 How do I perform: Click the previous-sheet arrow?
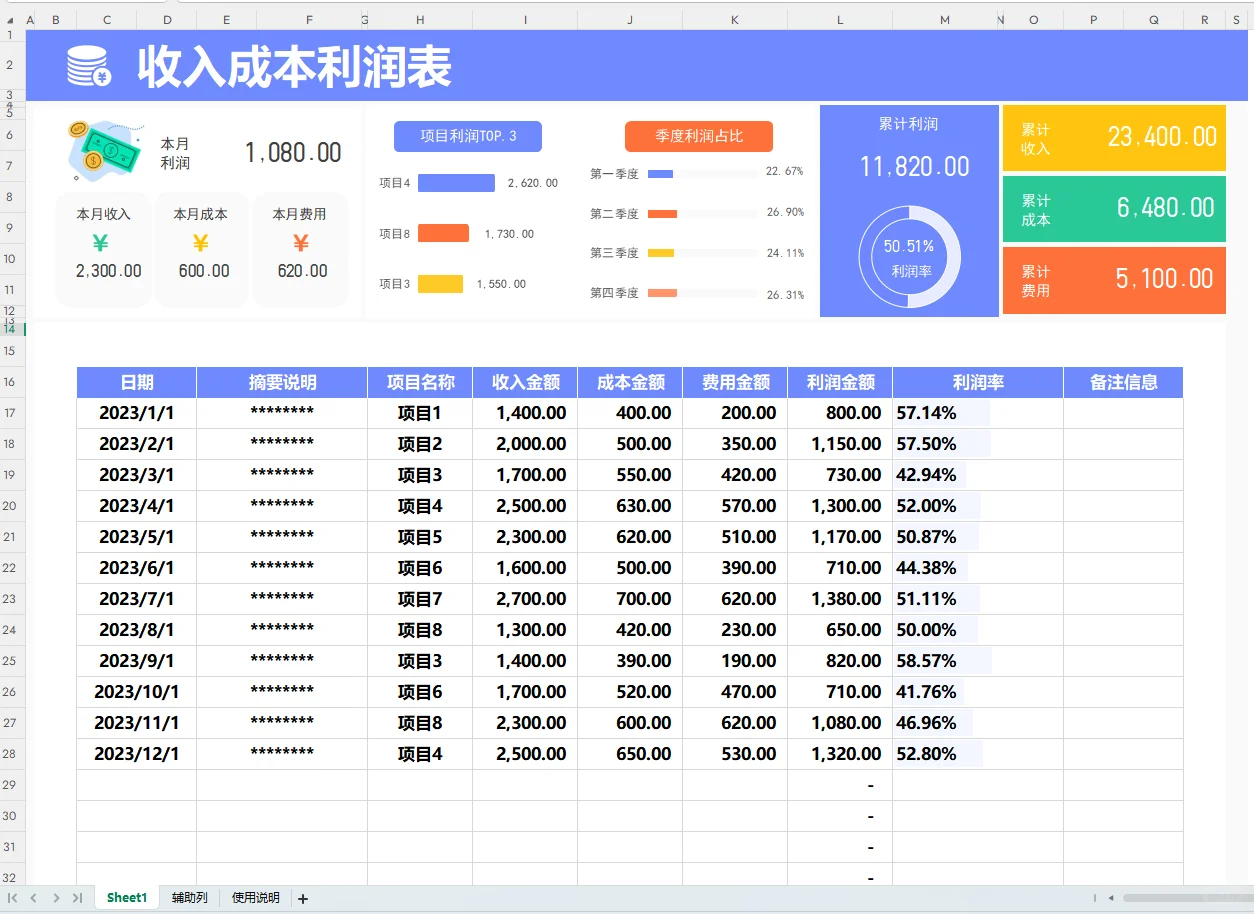tap(33, 897)
